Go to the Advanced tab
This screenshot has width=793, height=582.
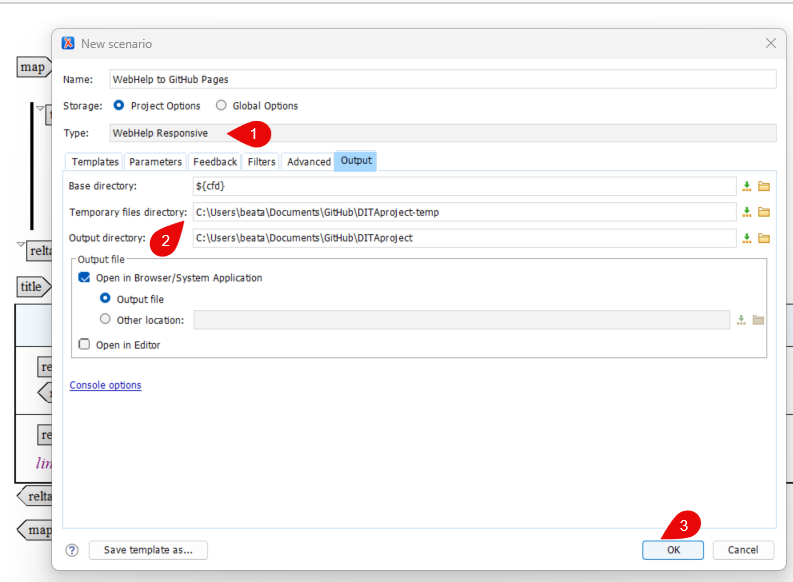pos(309,162)
